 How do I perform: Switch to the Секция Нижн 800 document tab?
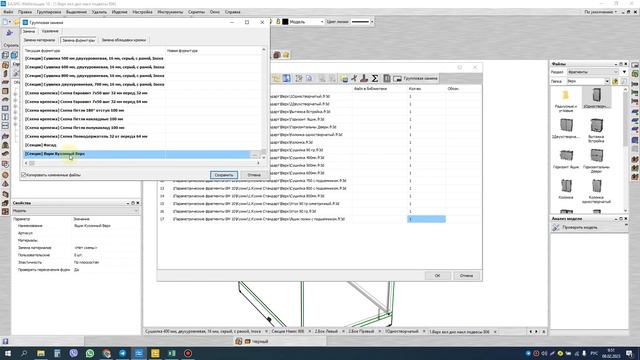pos(288,331)
